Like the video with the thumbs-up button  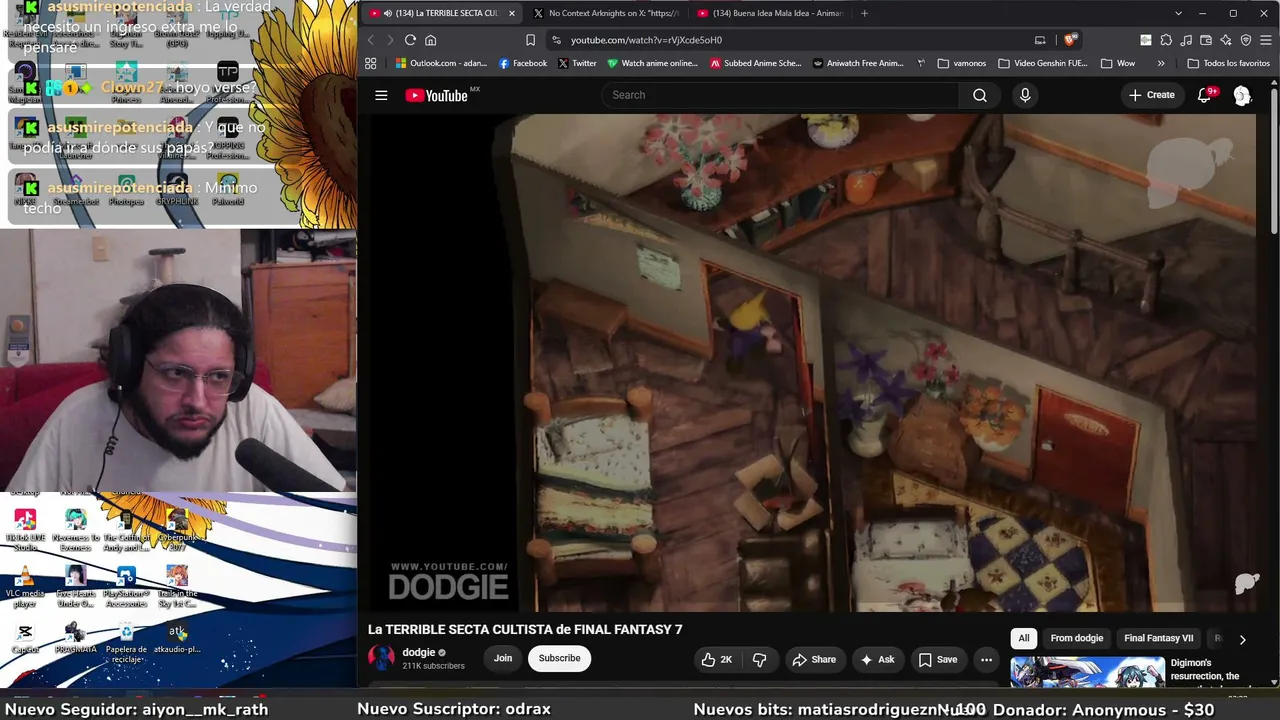[717, 659]
